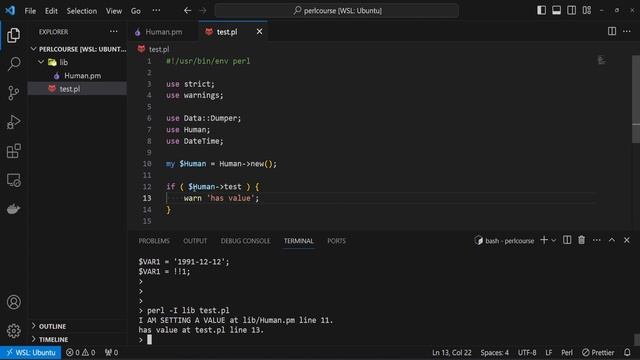Change encoding via UTF-8 status item

(527, 353)
